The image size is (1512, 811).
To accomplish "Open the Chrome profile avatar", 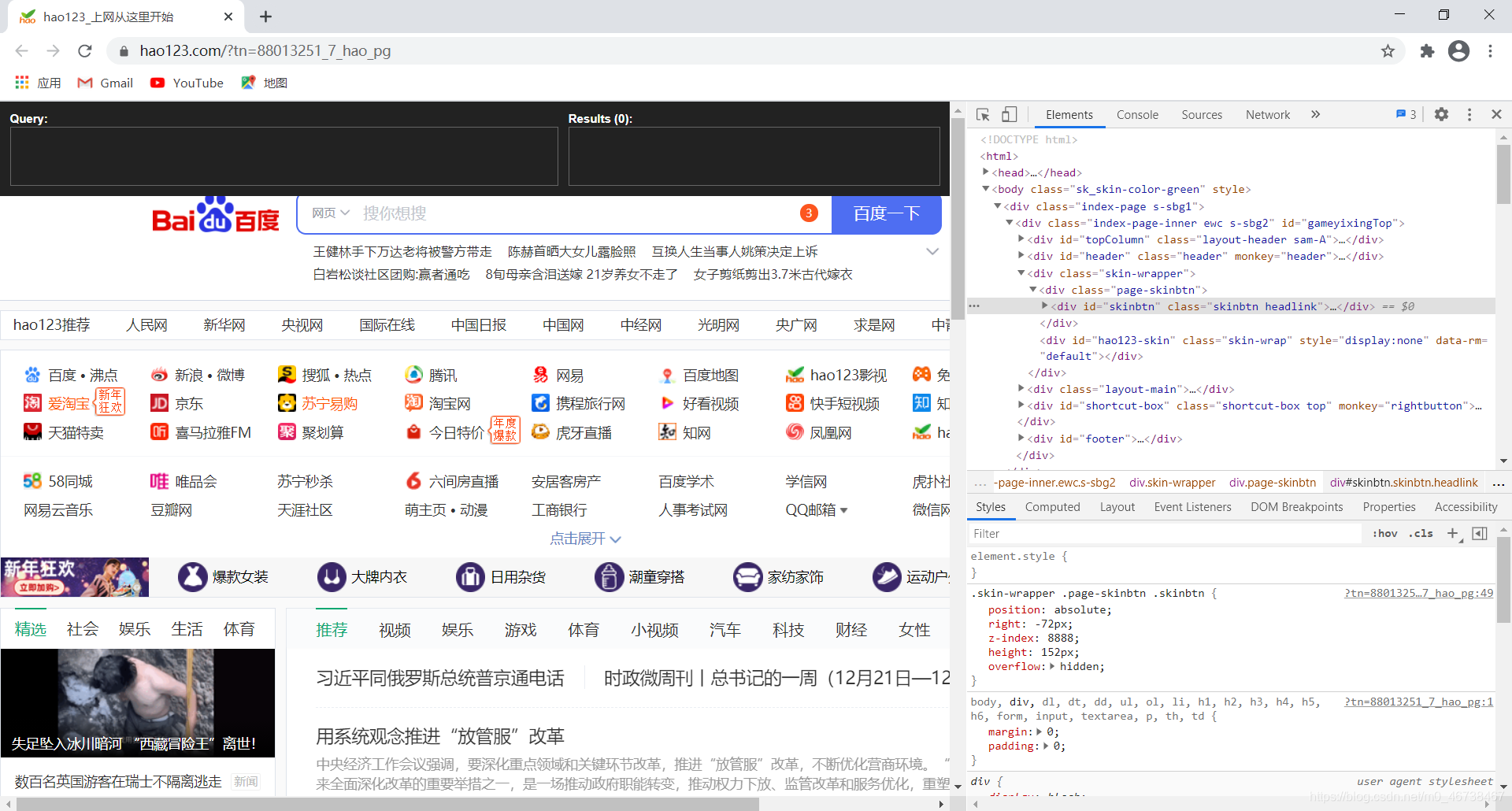I will [x=1458, y=51].
